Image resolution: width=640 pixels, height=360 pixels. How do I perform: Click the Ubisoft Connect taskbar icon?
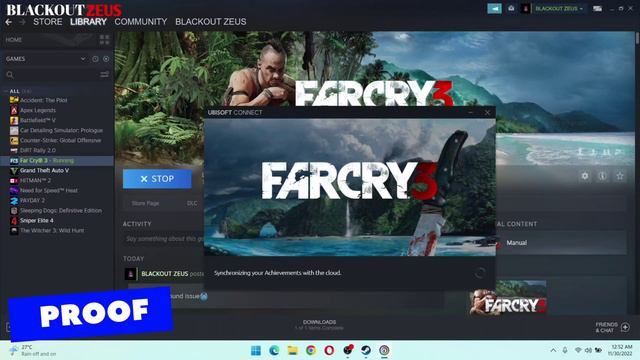pyautogui.click(x=384, y=350)
